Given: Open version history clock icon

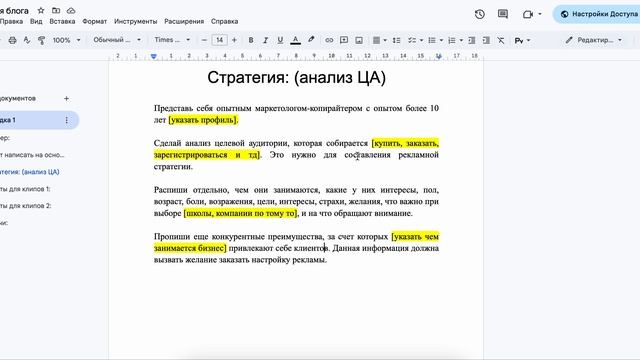Looking at the screenshot, I should 480,14.
